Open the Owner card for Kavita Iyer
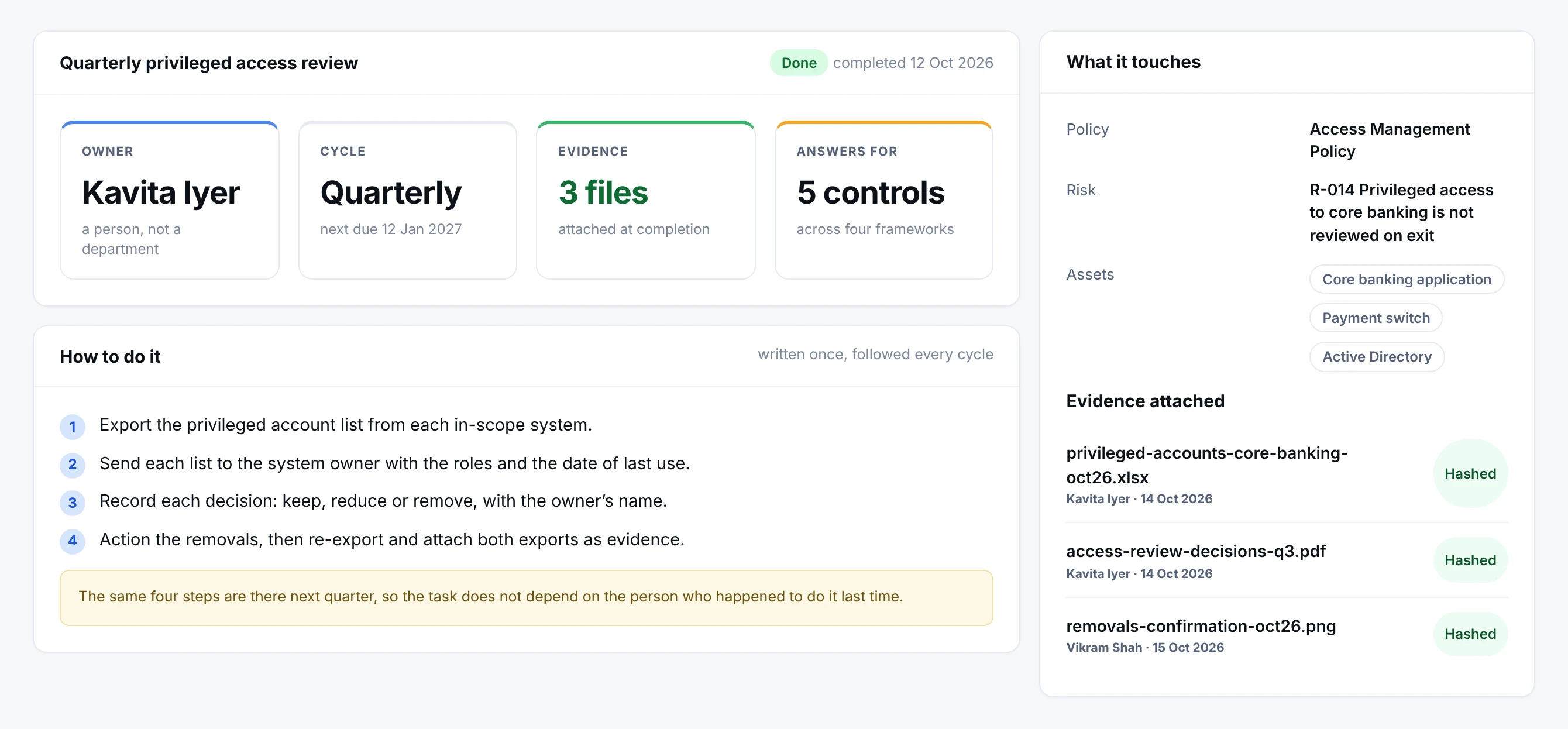This screenshot has width=1568, height=729. tap(170, 200)
